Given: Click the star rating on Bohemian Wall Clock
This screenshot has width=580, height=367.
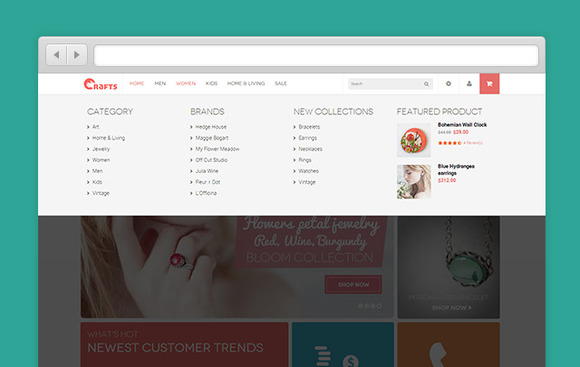Looking at the screenshot, I should [449, 143].
